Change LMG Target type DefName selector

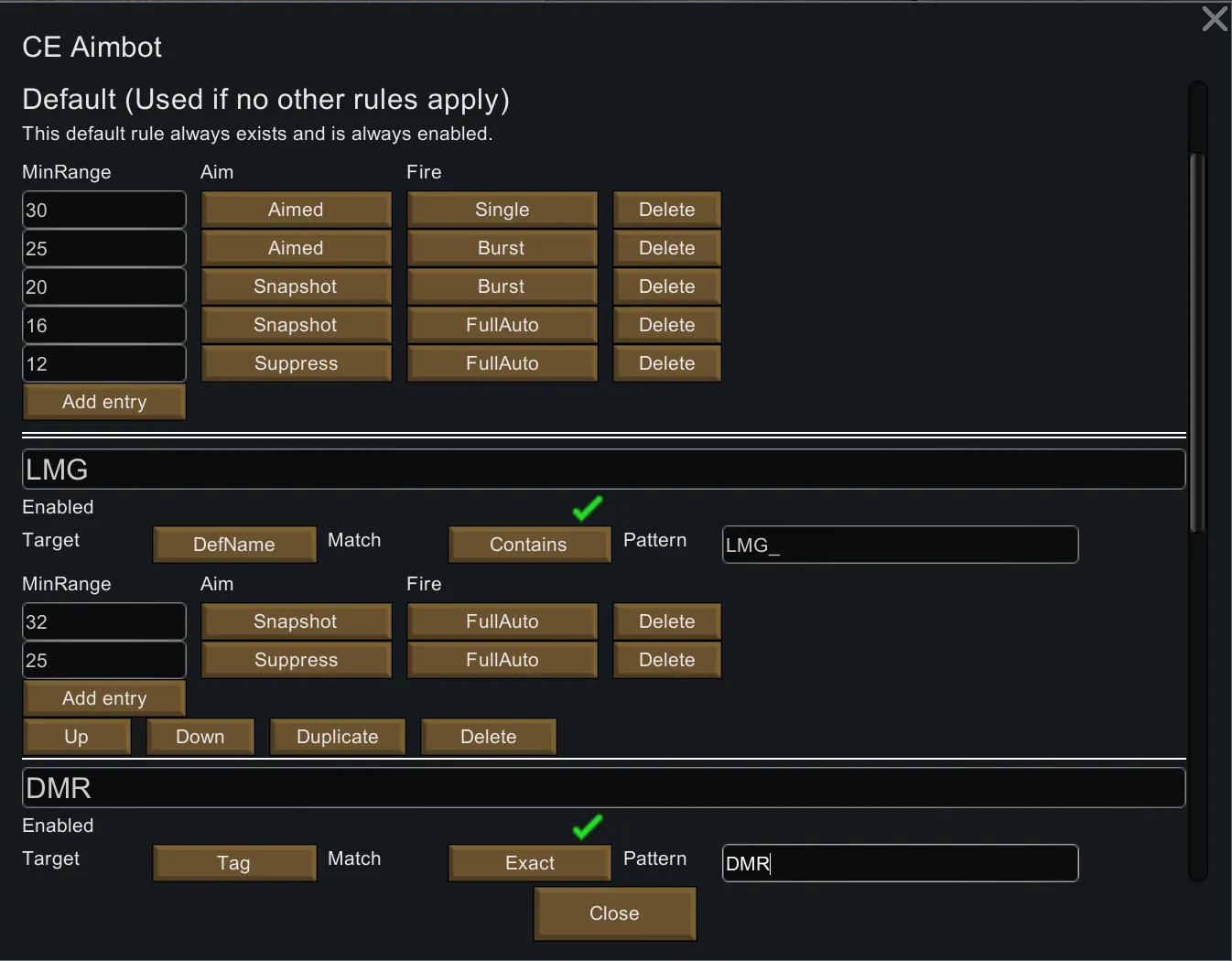pos(234,545)
